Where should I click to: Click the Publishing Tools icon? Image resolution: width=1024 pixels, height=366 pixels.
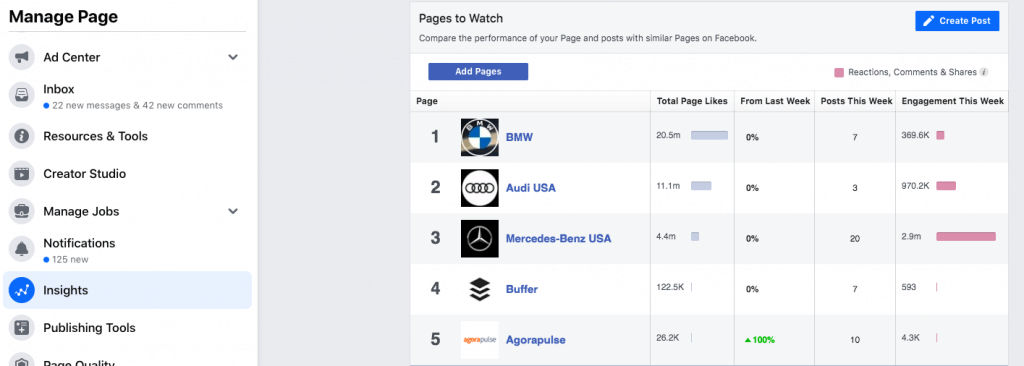coord(22,328)
